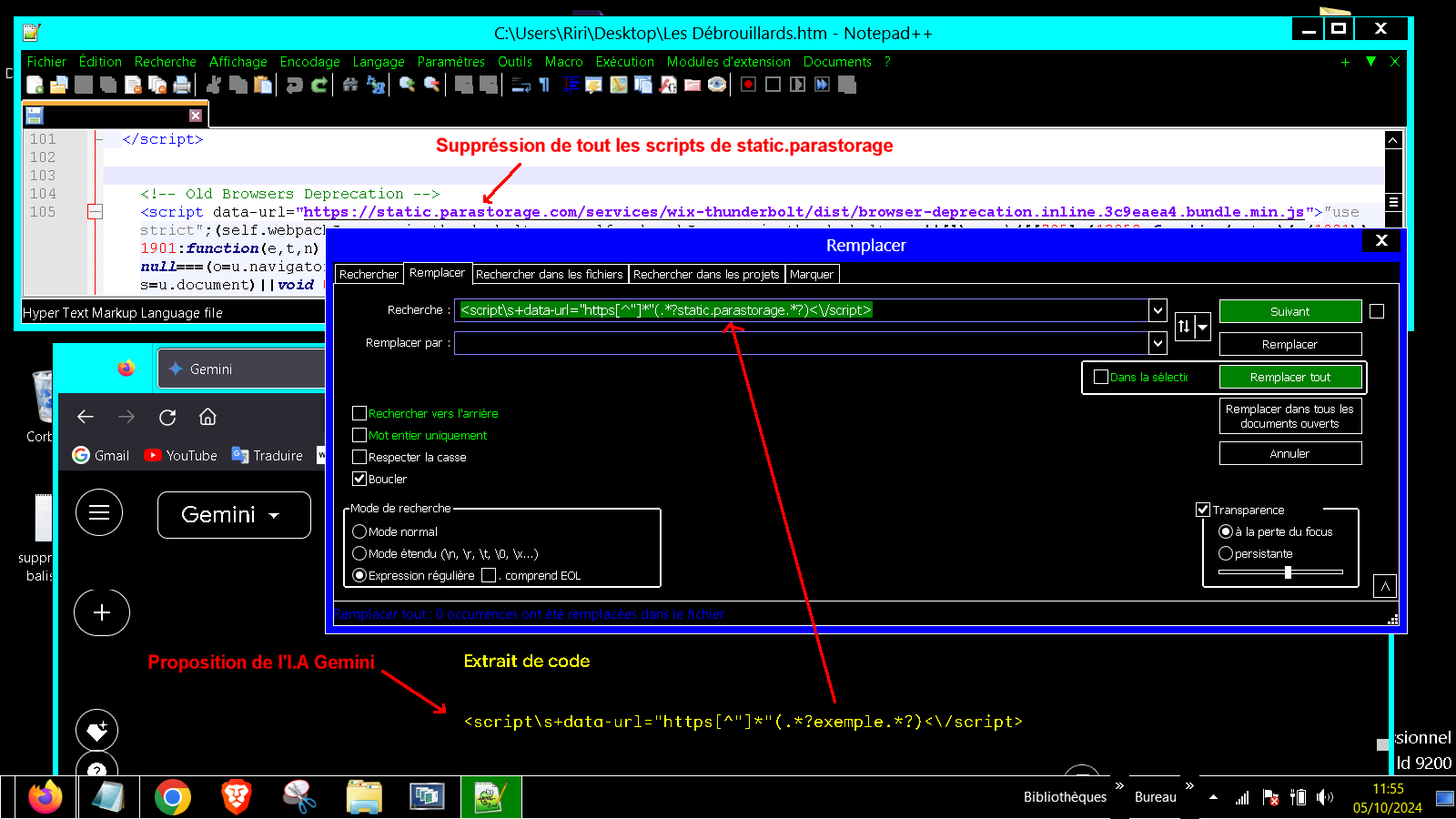Collapse the Replace dialog with caret button
Image resolution: width=1456 pixels, height=819 pixels.
pyautogui.click(x=1385, y=586)
